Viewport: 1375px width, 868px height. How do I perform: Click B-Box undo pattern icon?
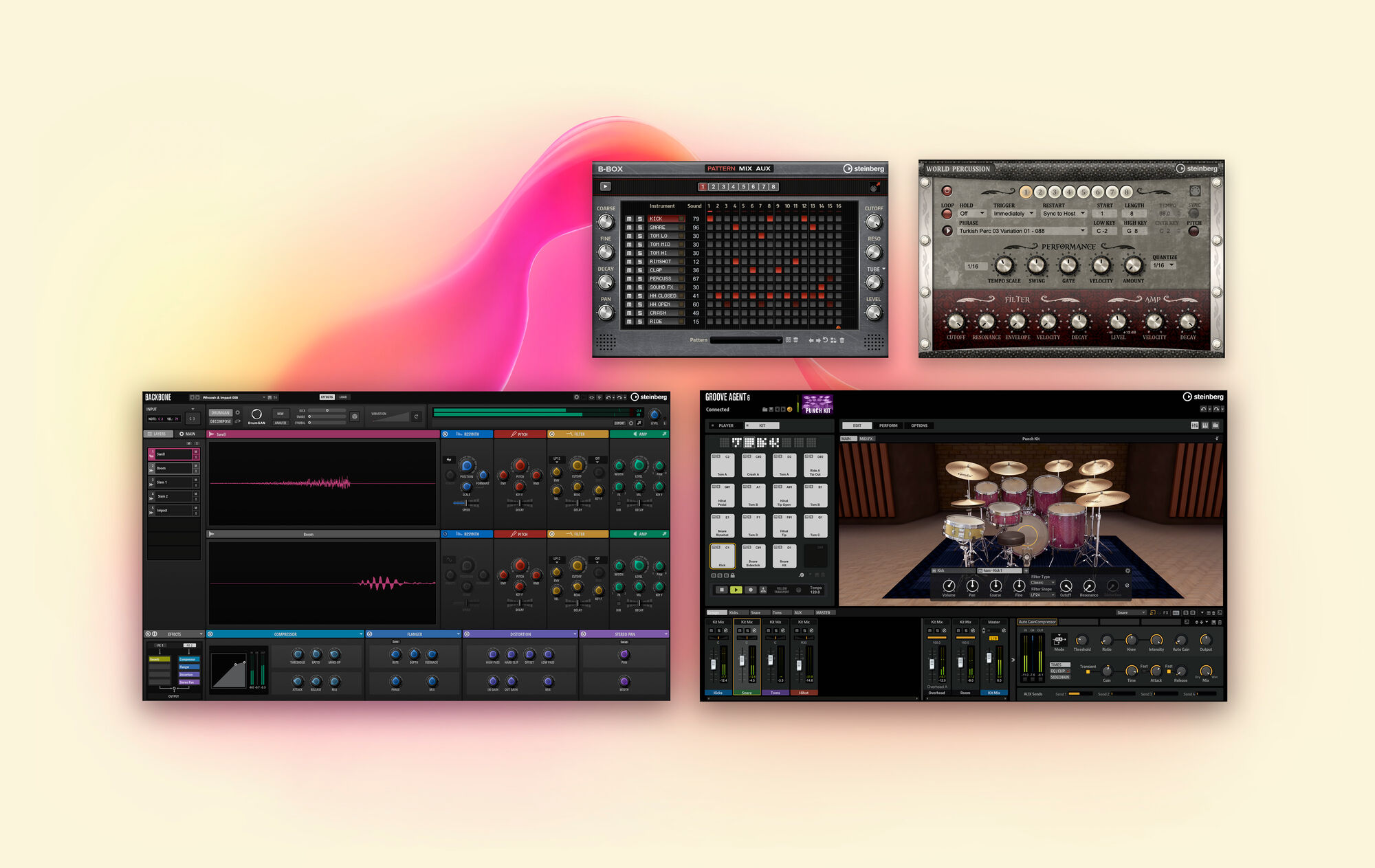pos(825,340)
